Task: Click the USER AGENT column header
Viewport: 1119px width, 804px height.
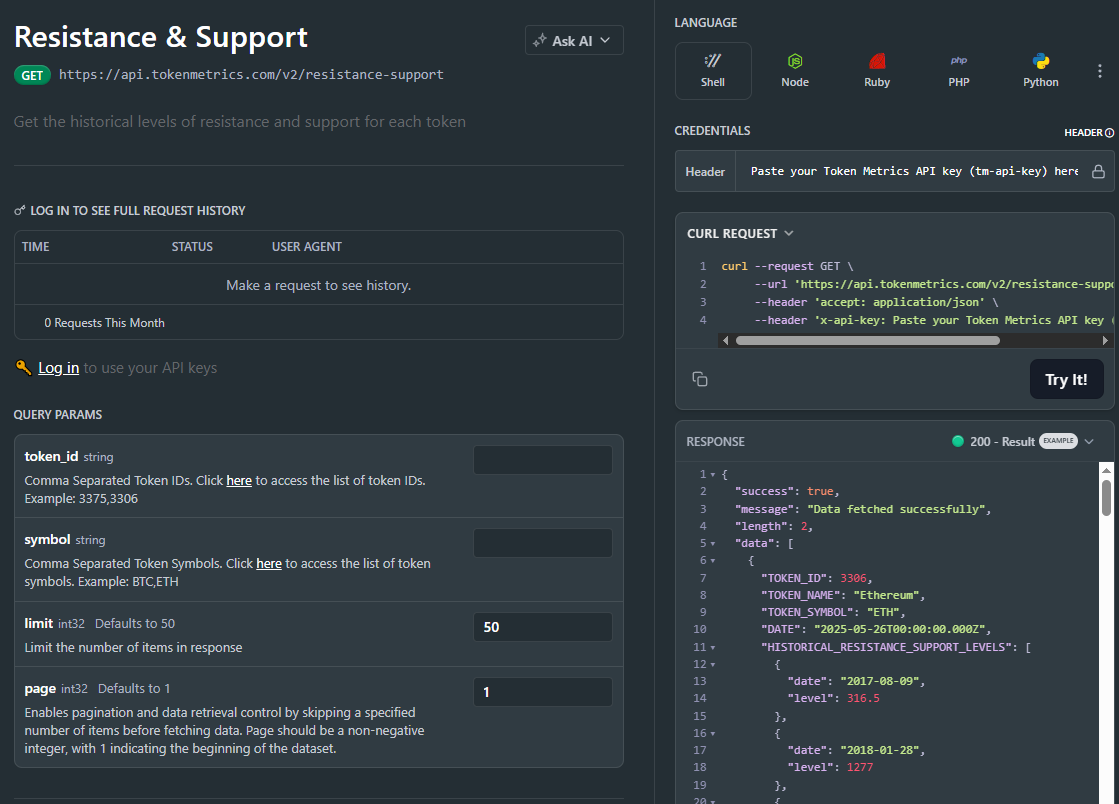Action: point(307,247)
